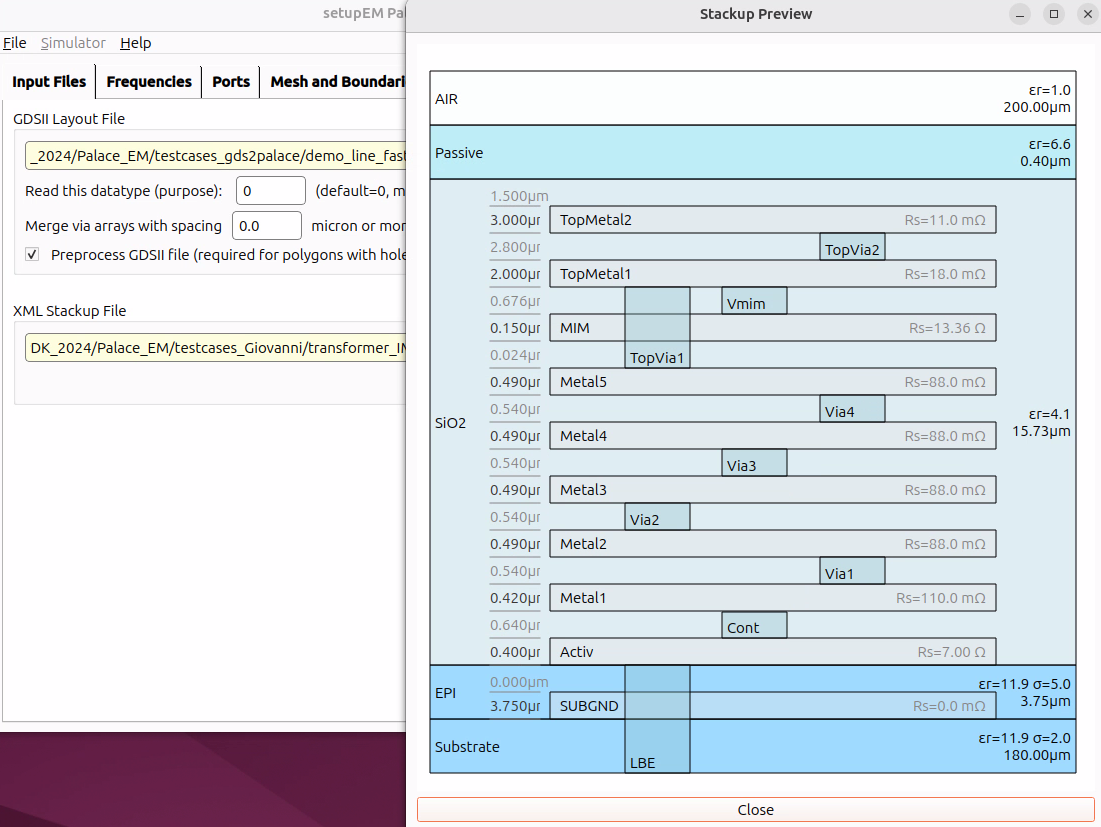This screenshot has width=1101, height=827.
Task: Click the Rs=18.0 mΩ value
Action: click(945, 274)
